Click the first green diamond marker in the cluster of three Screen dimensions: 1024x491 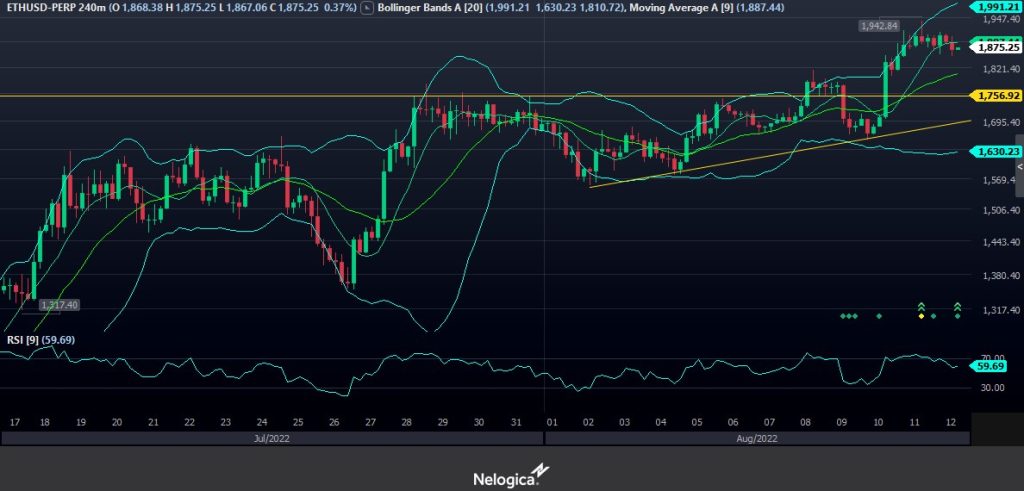[x=842, y=316]
